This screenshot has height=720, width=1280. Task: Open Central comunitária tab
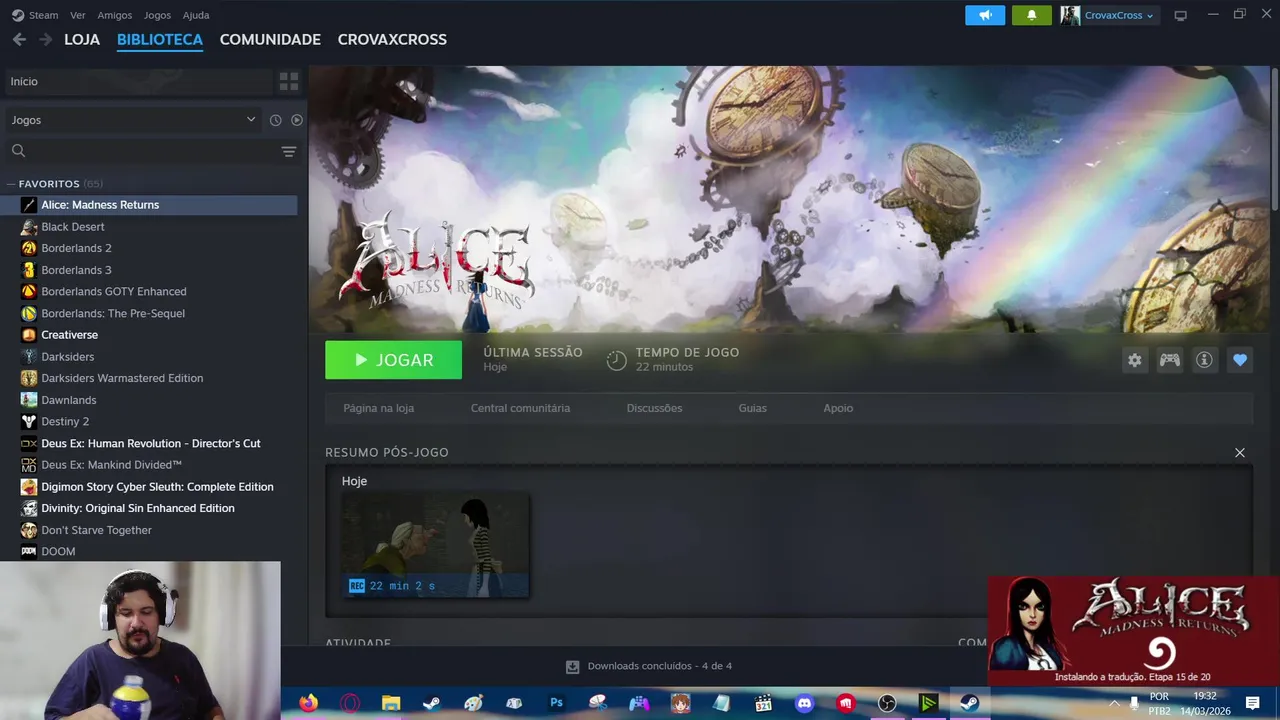click(x=520, y=408)
